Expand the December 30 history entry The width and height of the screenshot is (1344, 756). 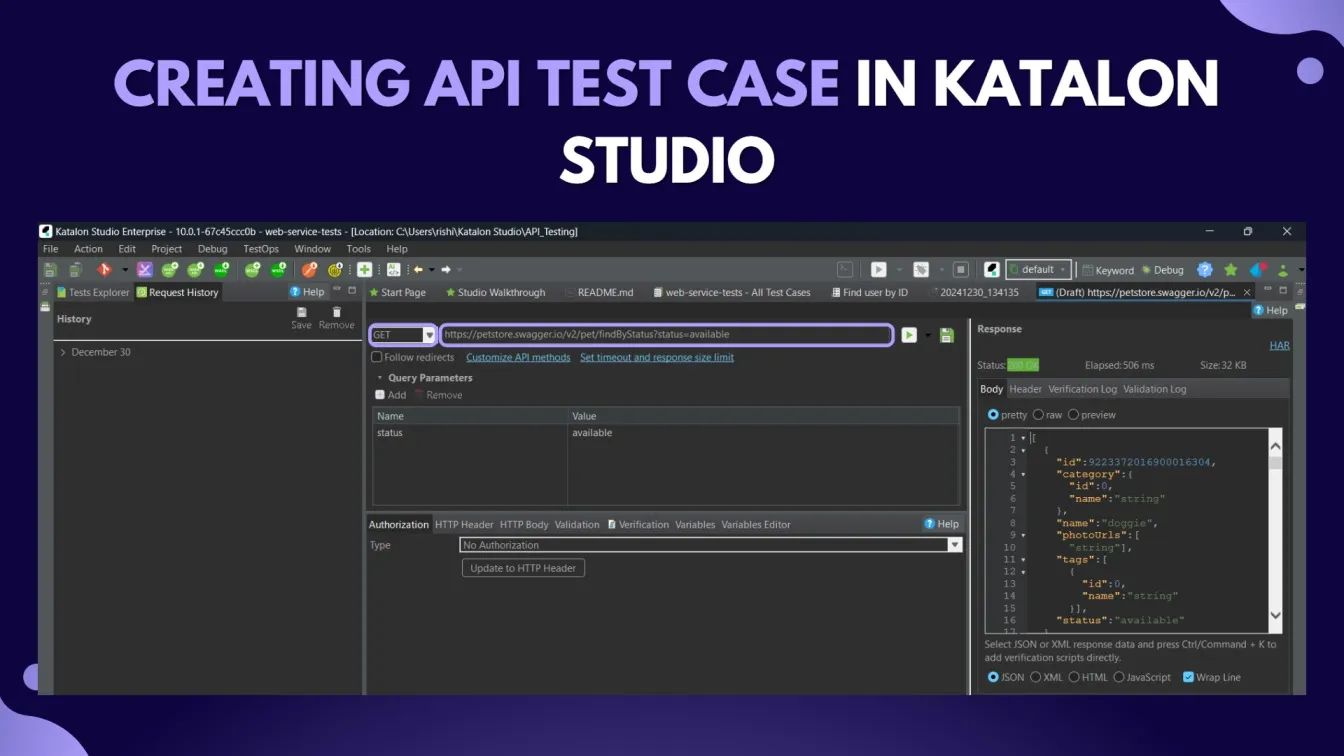(x=64, y=352)
